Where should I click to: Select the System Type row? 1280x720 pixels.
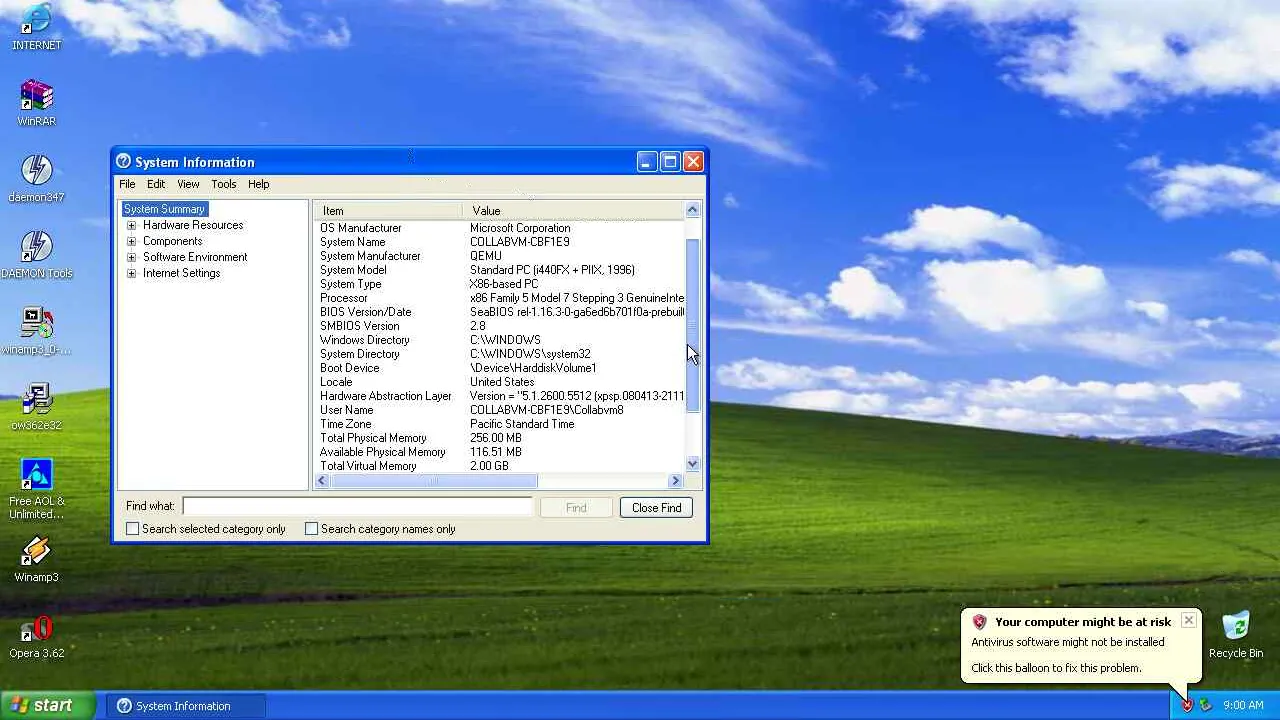pyautogui.click(x=500, y=284)
